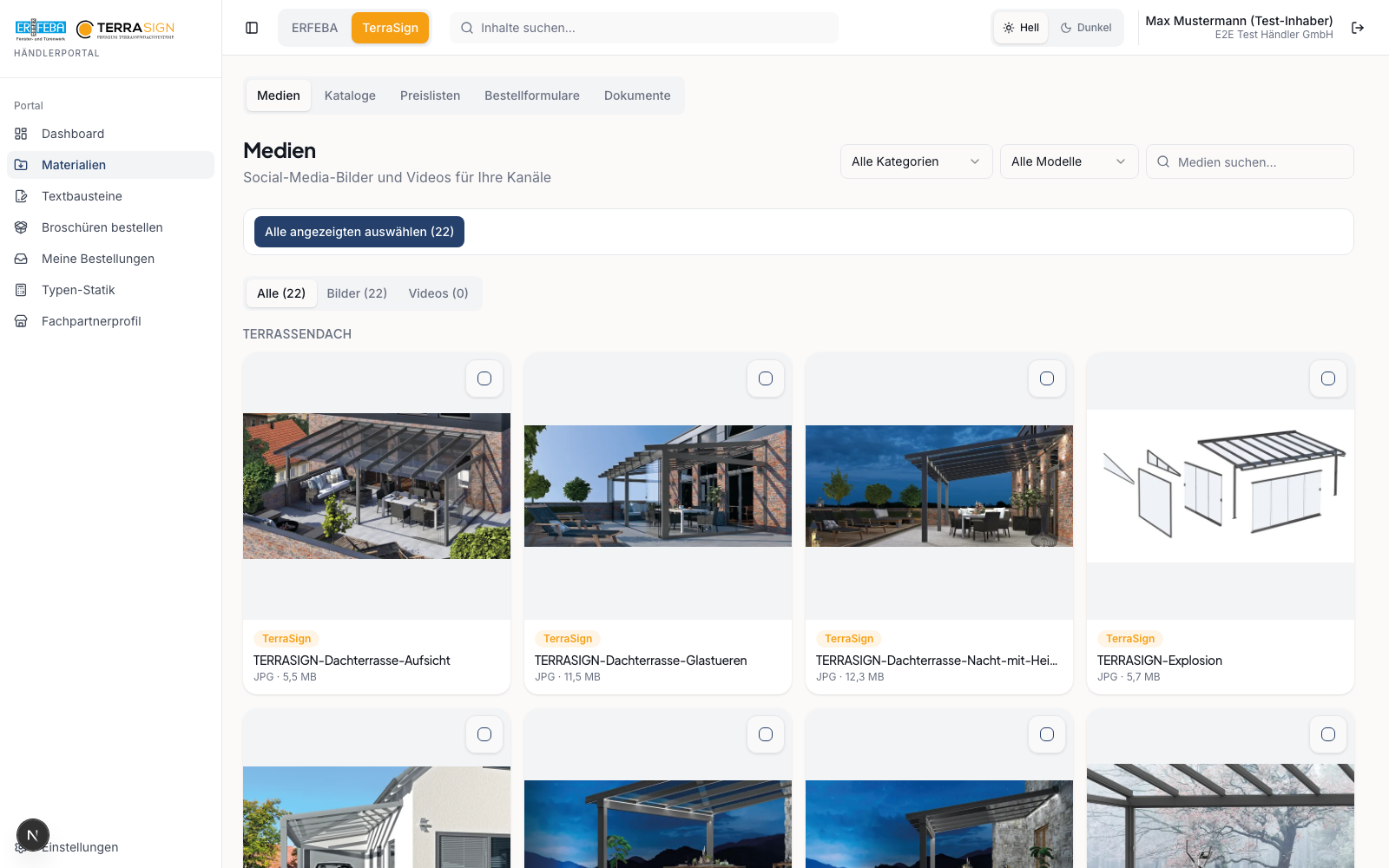Switch to Hell light theme
Image resolution: width=1389 pixels, height=868 pixels.
pyautogui.click(x=1021, y=28)
